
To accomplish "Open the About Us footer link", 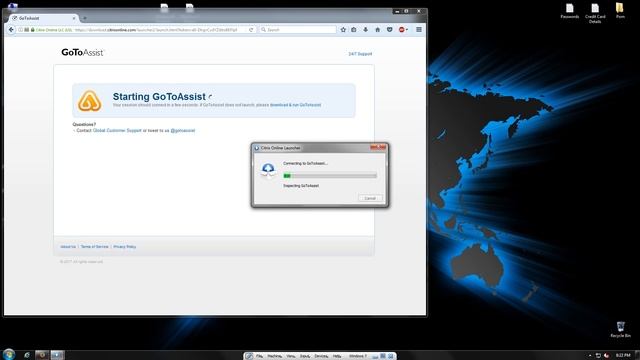I will (68, 247).
